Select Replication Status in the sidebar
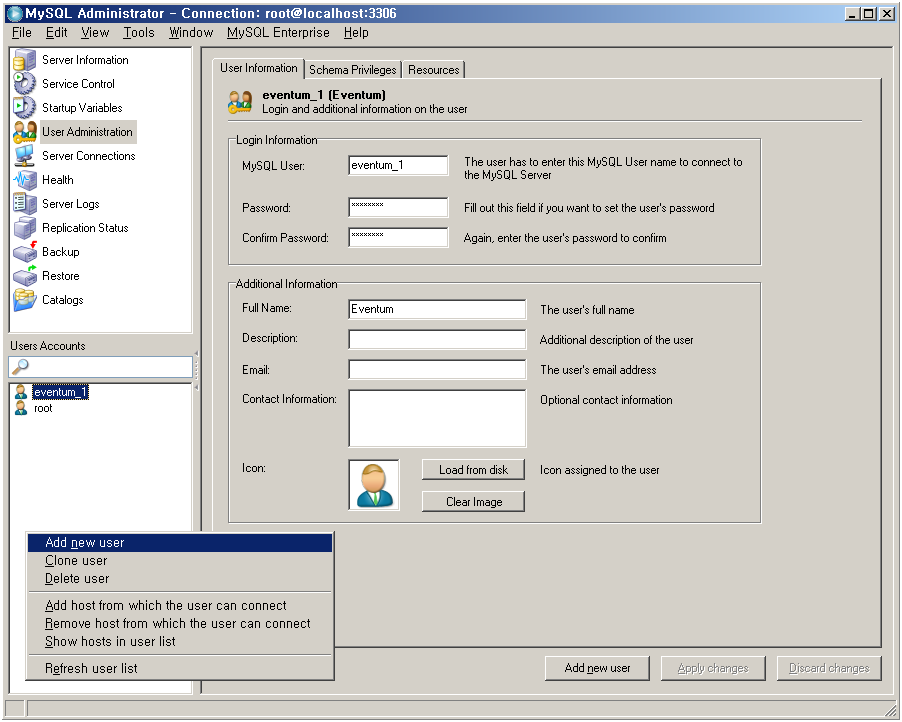Viewport: 902px width, 722px height. coord(85,228)
